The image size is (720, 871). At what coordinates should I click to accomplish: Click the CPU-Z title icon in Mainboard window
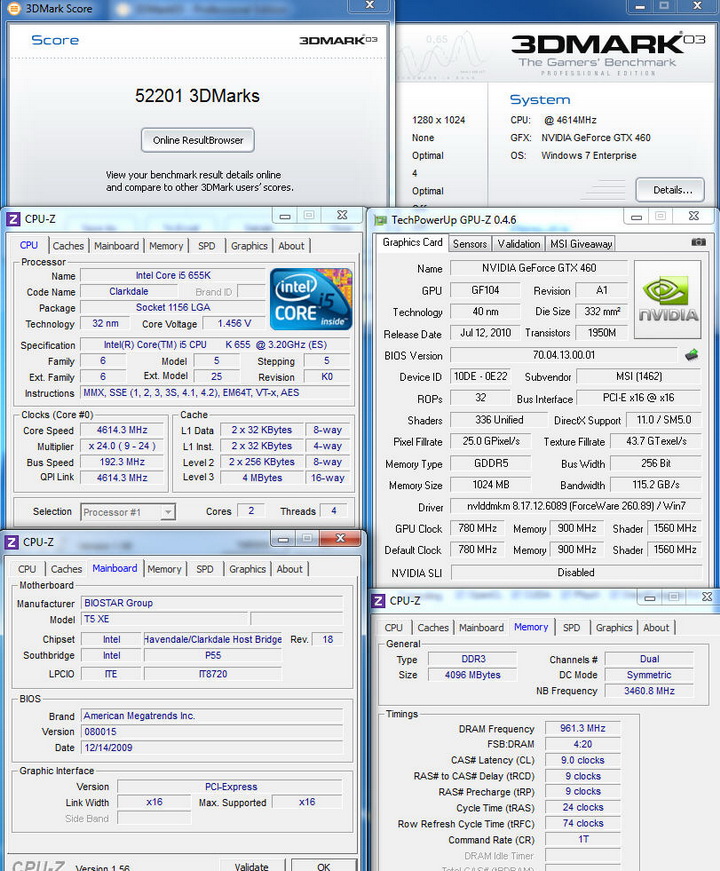tap(11, 542)
